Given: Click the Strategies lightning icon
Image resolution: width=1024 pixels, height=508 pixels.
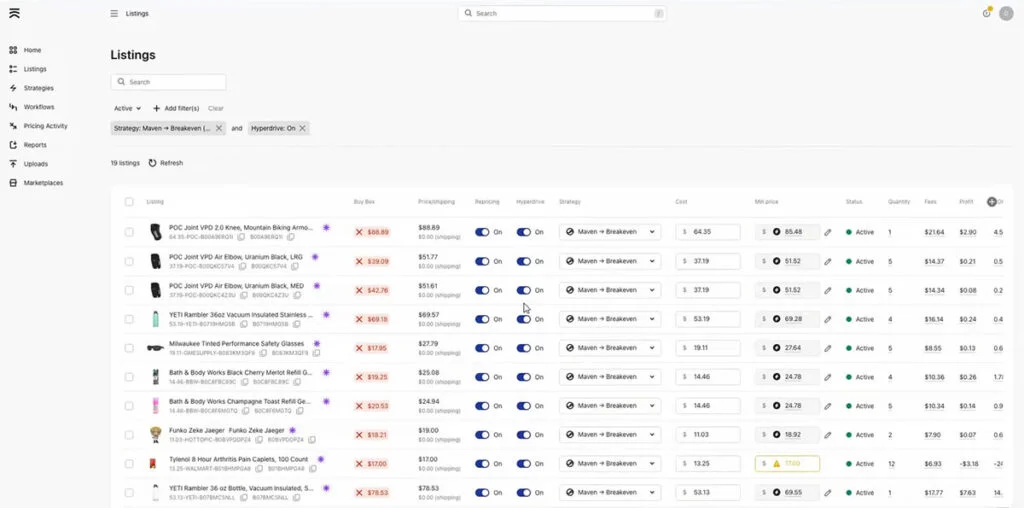Looking at the screenshot, I should point(13,87).
